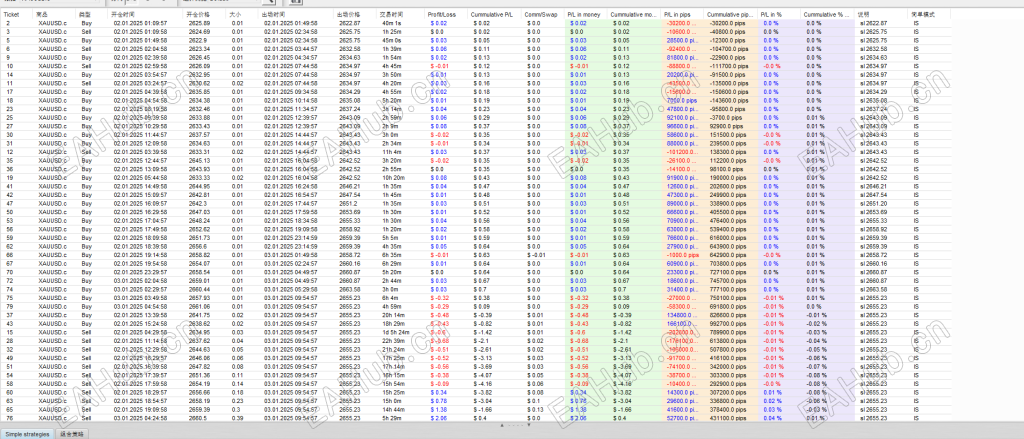
Task: Click Profit/Loss value $ 1.38
Action: pyautogui.click(x=438, y=409)
